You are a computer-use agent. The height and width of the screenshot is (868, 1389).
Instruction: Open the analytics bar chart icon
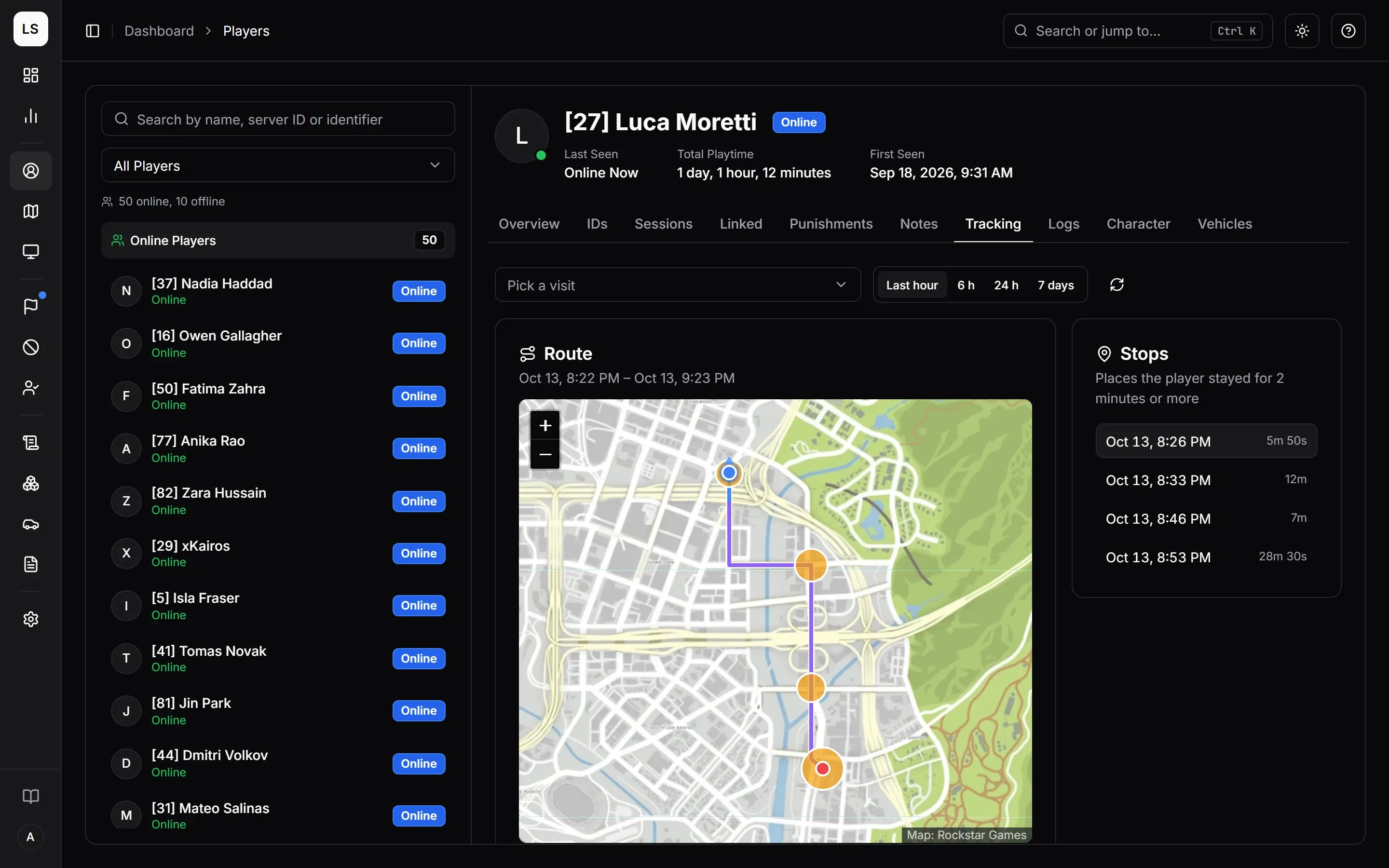(x=31, y=115)
